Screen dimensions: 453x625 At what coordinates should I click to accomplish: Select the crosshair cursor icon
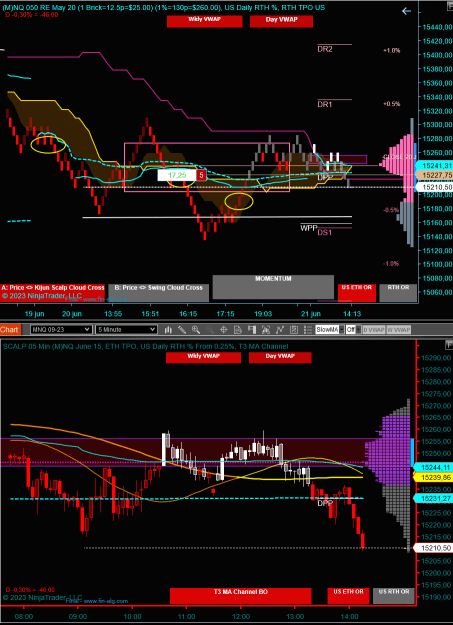point(224,330)
